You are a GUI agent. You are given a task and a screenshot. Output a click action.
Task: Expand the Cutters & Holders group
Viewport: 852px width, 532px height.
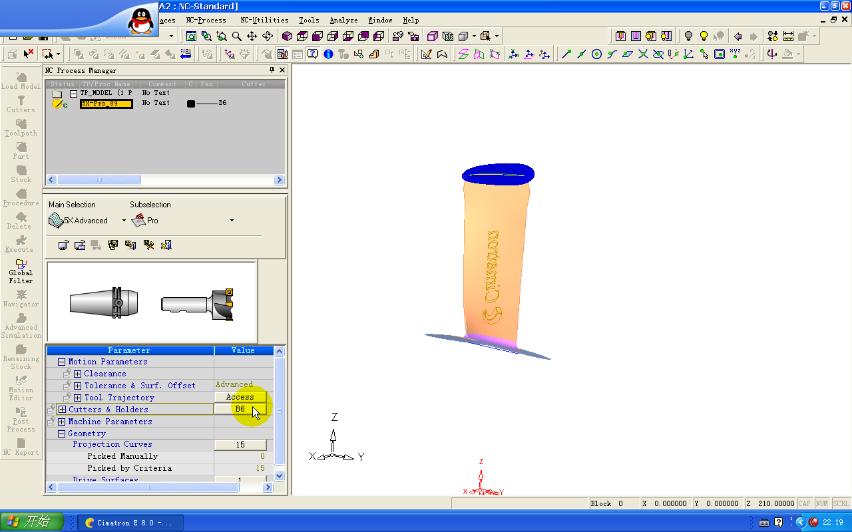(x=61, y=409)
